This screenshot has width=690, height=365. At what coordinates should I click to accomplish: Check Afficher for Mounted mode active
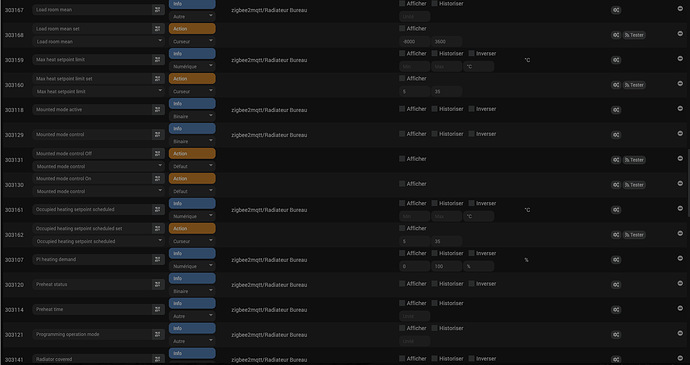pyautogui.click(x=402, y=109)
